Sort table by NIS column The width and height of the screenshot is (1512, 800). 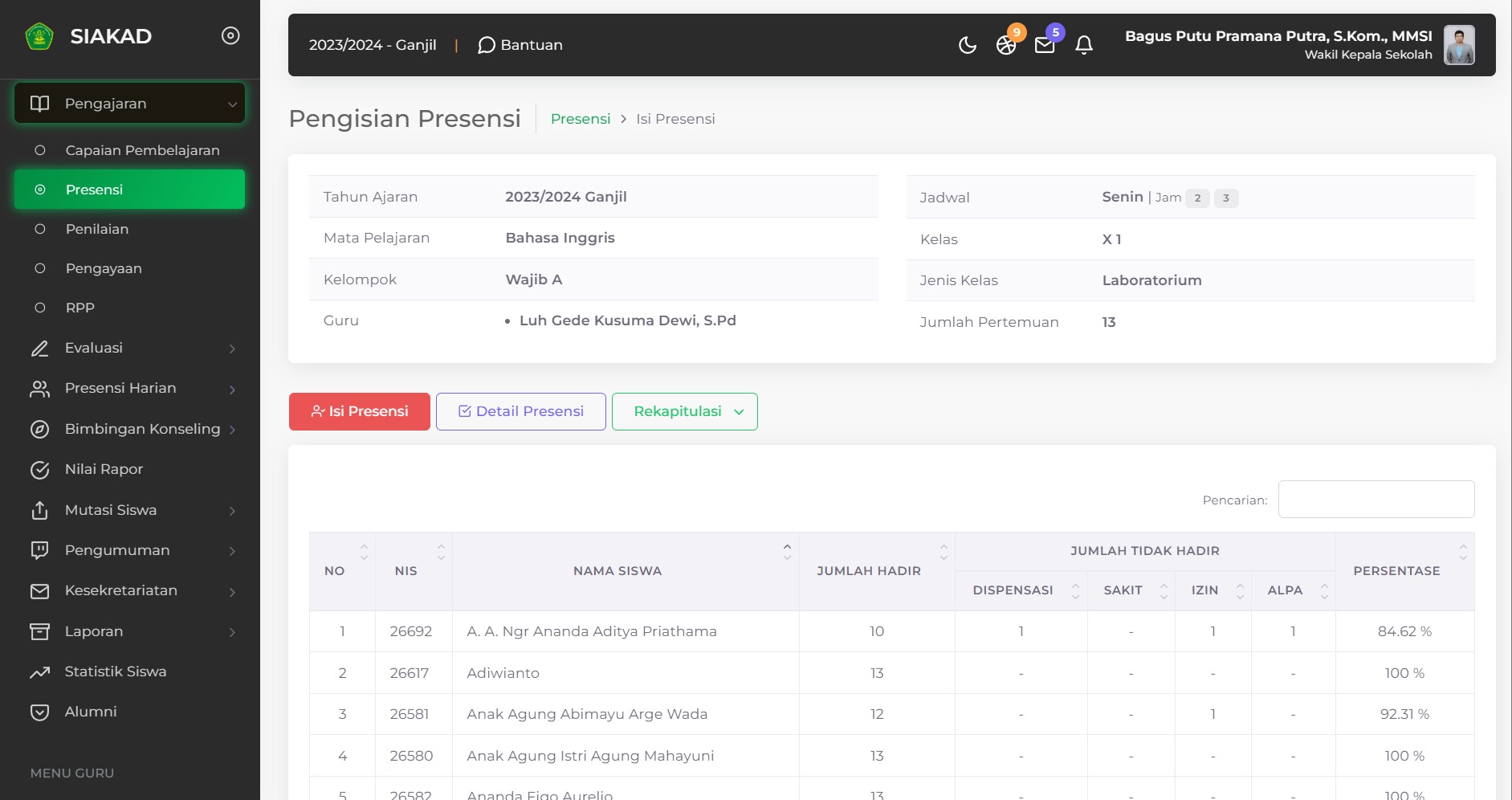click(x=414, y=571)
